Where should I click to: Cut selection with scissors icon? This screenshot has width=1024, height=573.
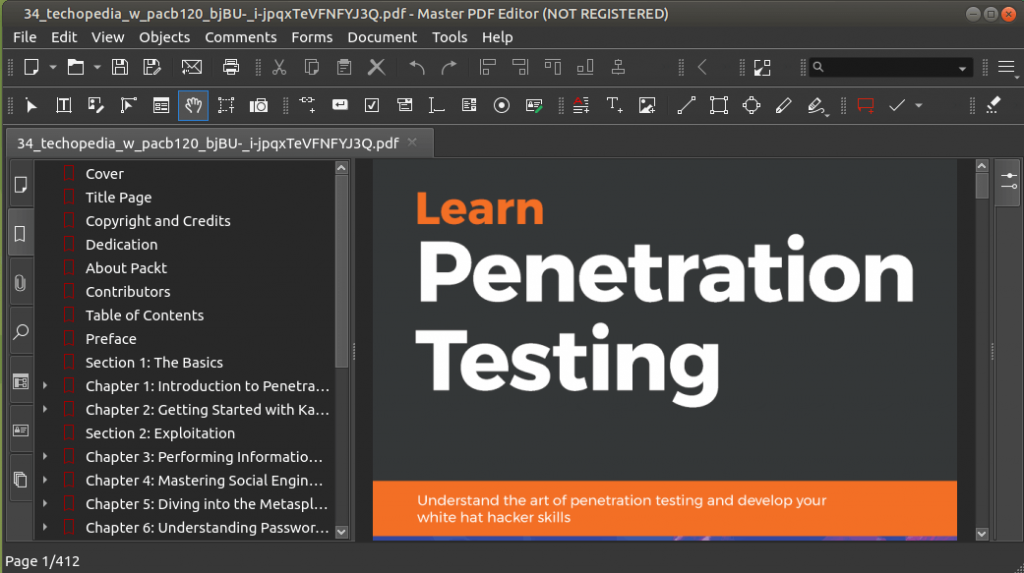[x=280, y=67]
